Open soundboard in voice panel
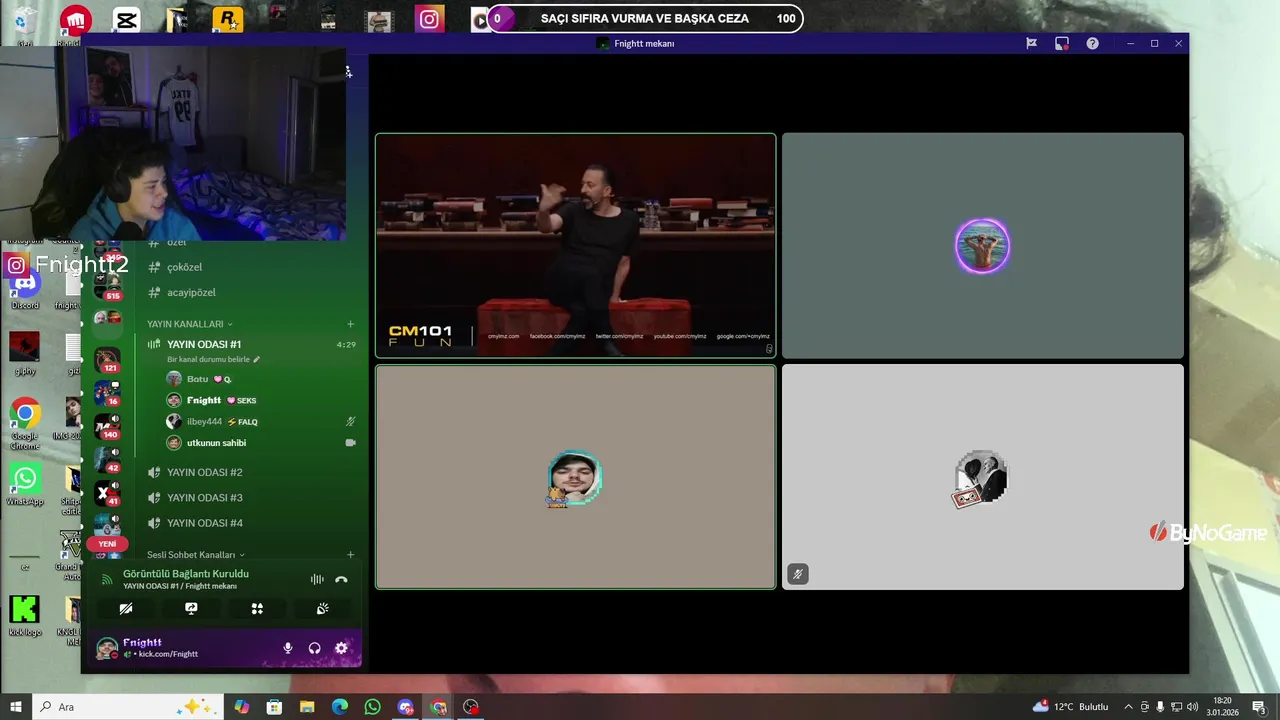 click(322, 608)
